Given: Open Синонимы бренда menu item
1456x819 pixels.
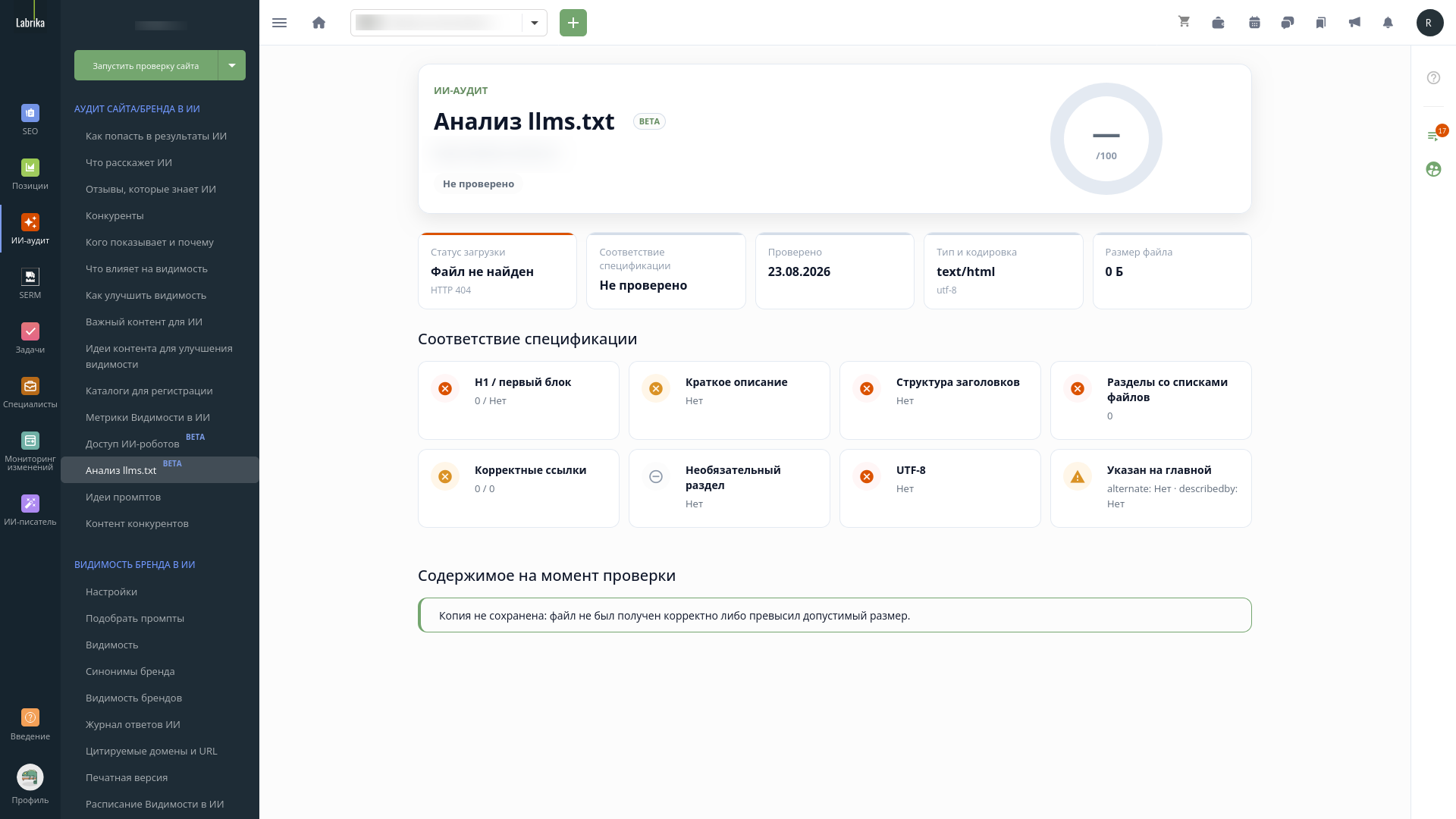Looking at the screenshot, I should 130,671.
